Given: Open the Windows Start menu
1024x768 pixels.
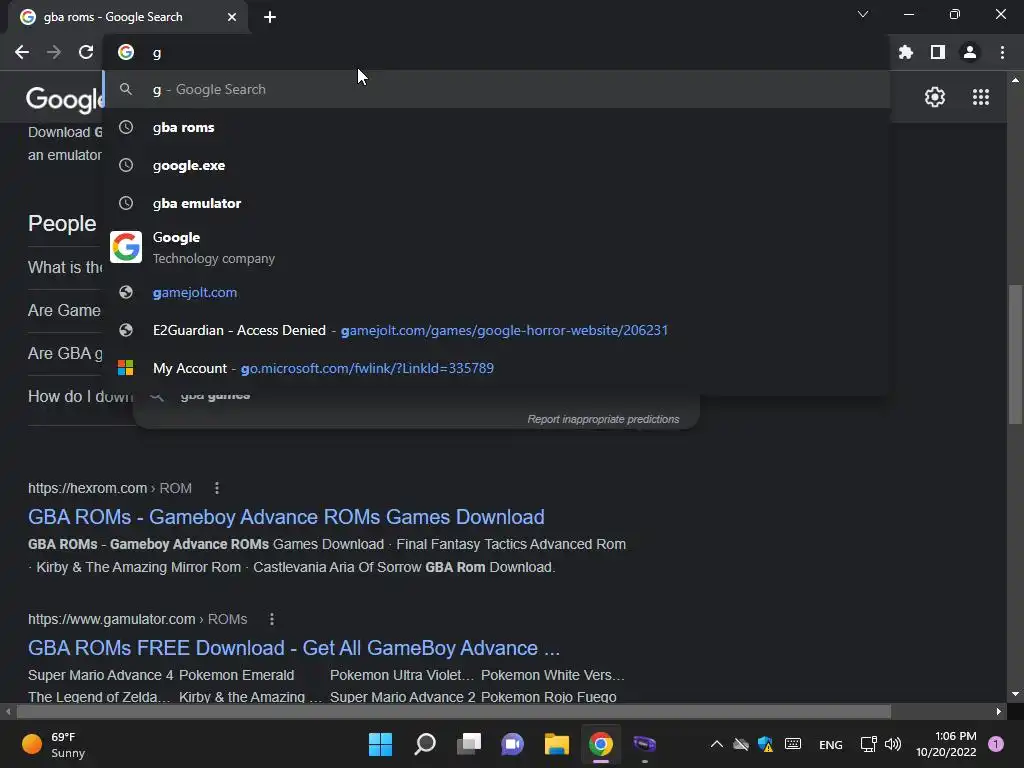Looking at the screenshot, I should (x=380, y=744).
